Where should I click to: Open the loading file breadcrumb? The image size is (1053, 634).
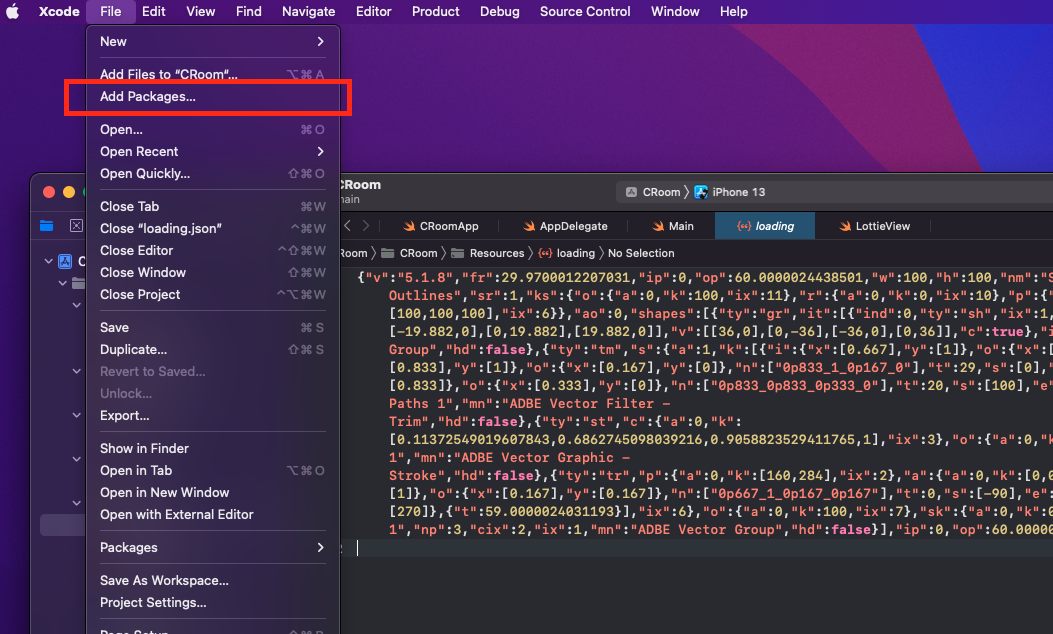[567, 253]
